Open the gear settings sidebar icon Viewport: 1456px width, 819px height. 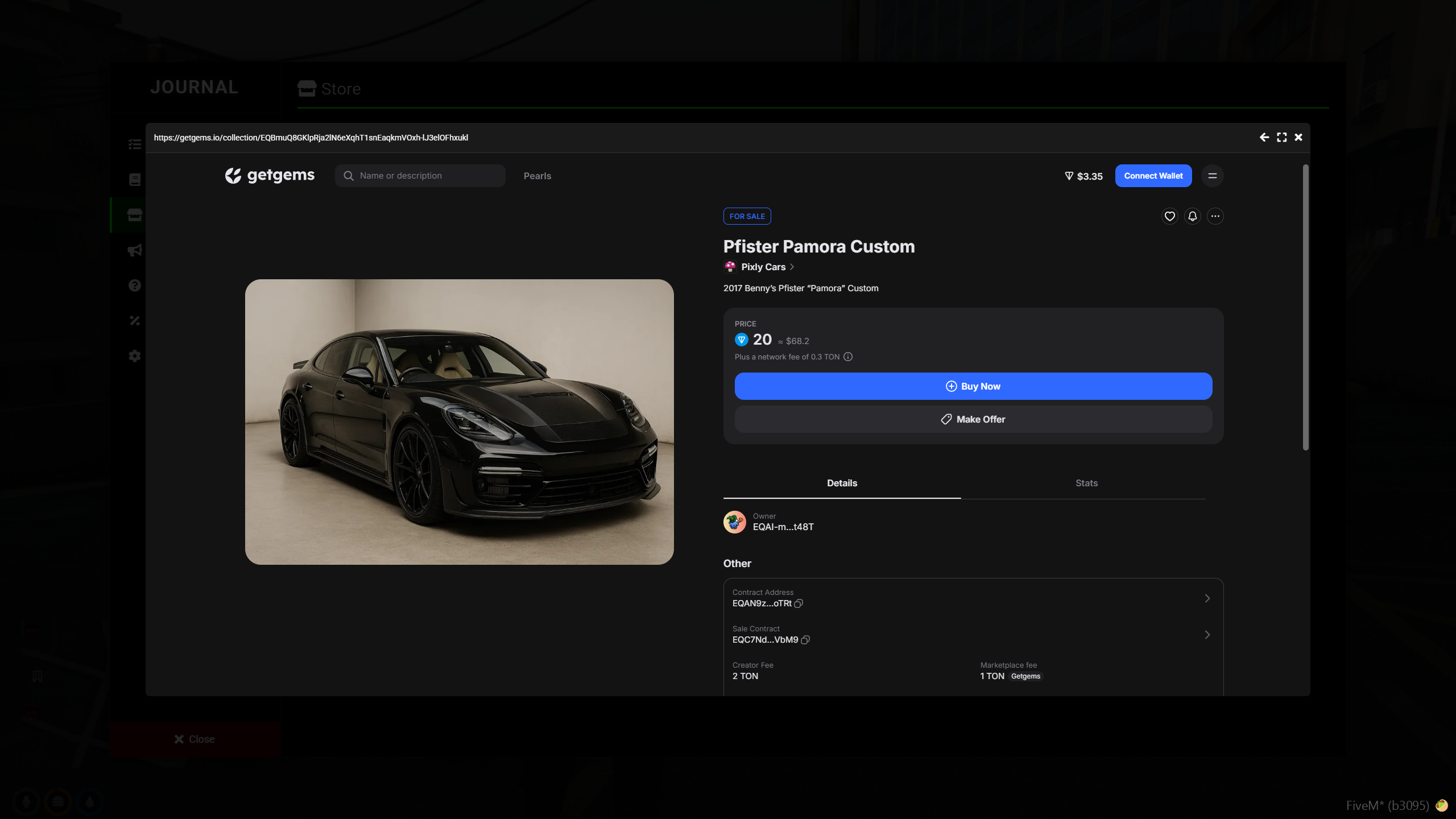coord(134,356)
